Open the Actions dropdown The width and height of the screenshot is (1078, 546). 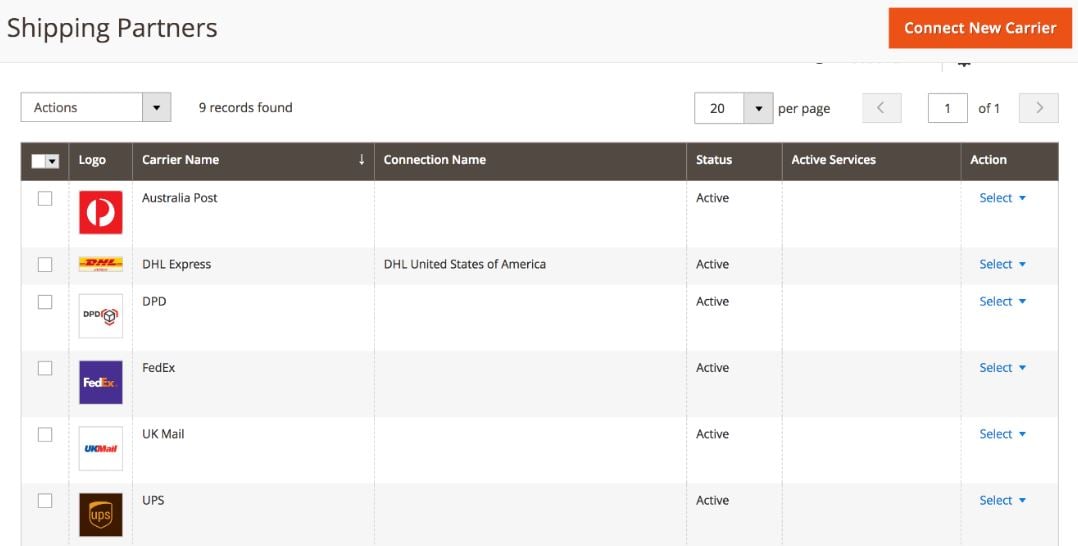[x=96, y=107]
